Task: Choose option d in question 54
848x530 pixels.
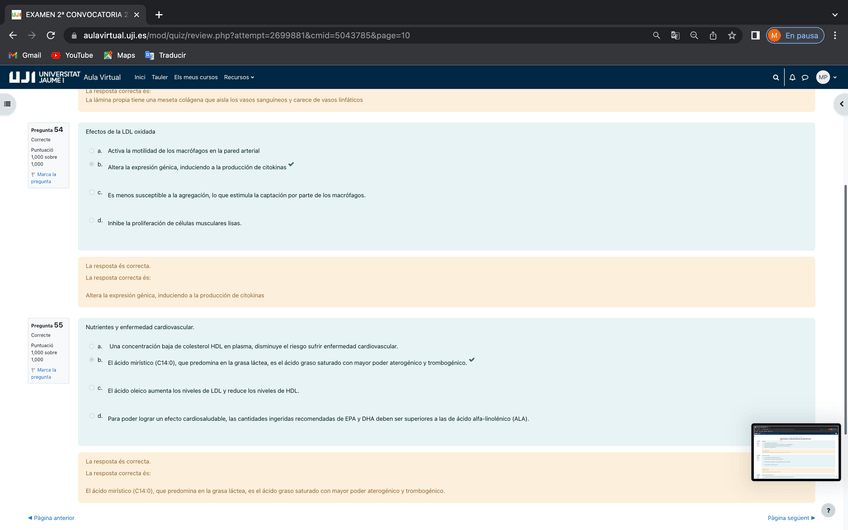Action: [x=92, y=220]
